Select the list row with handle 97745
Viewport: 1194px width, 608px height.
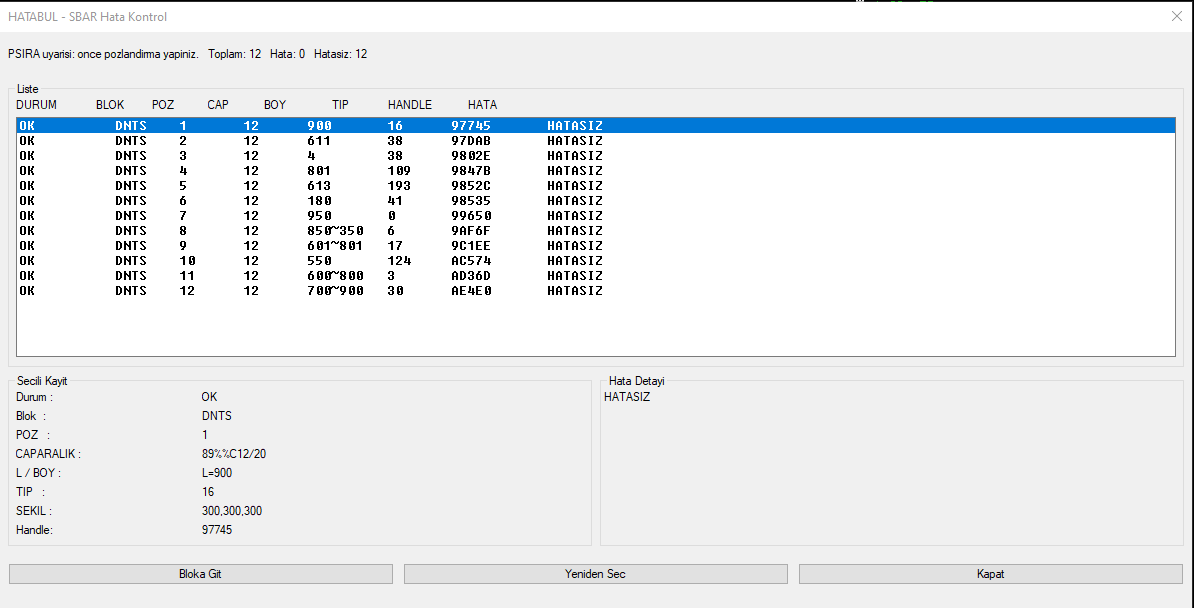pos(595,126)
